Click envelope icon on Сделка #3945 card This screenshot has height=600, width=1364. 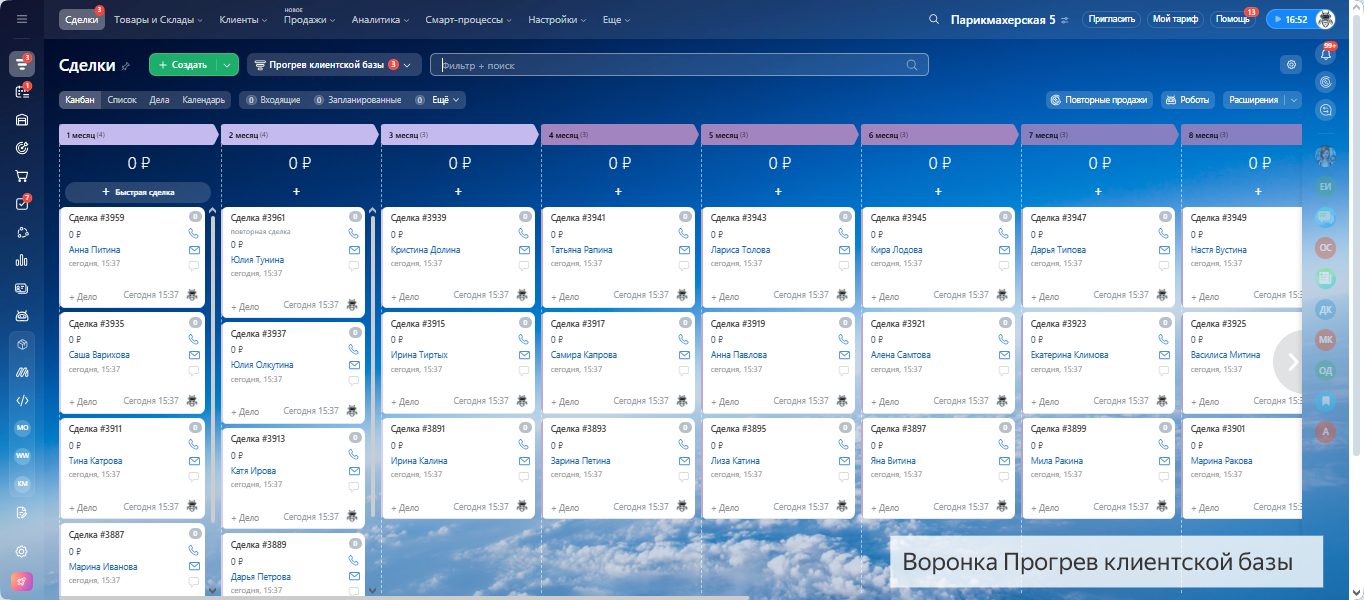tap(1004, 250)
